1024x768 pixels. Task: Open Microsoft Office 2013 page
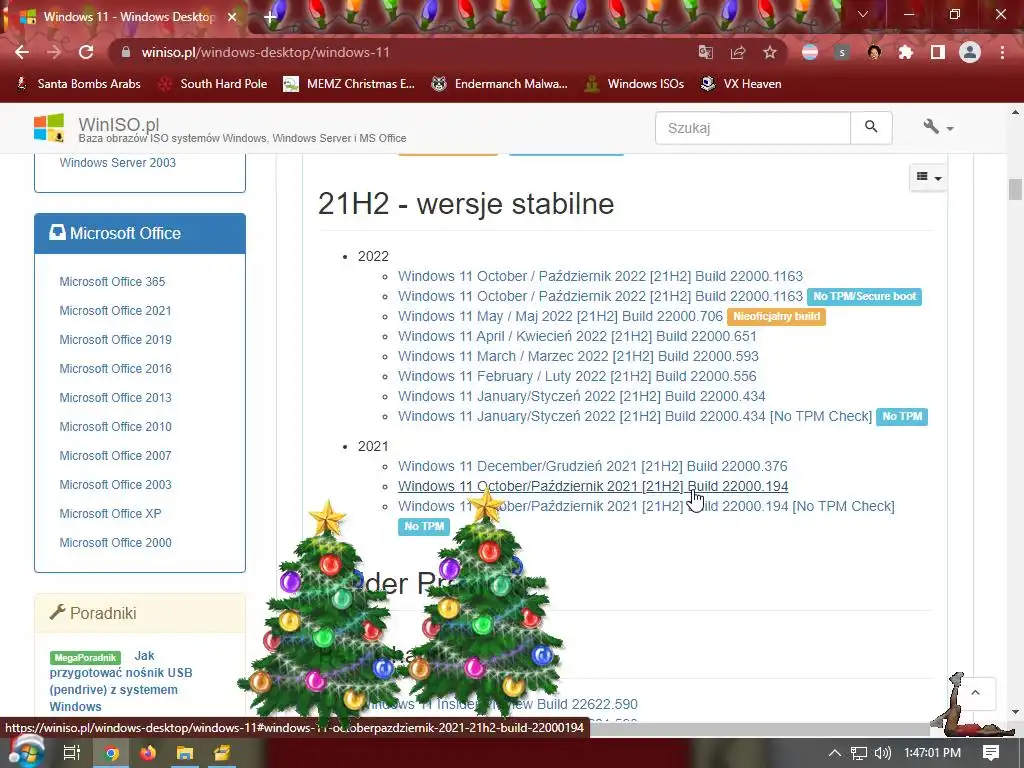pos(116,398)
